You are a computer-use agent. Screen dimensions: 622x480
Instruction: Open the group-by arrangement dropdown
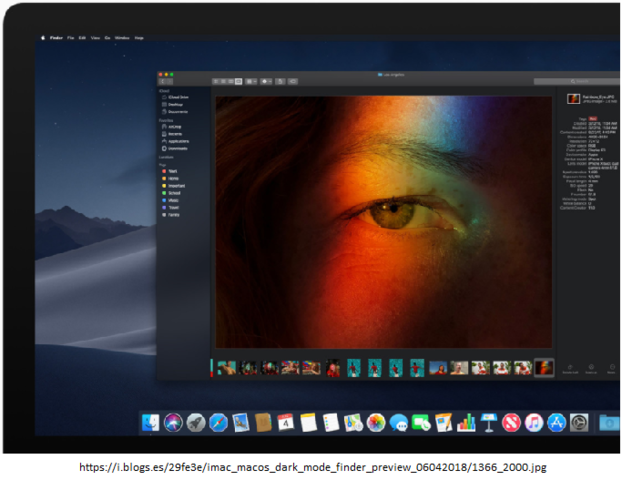(251, 81)
